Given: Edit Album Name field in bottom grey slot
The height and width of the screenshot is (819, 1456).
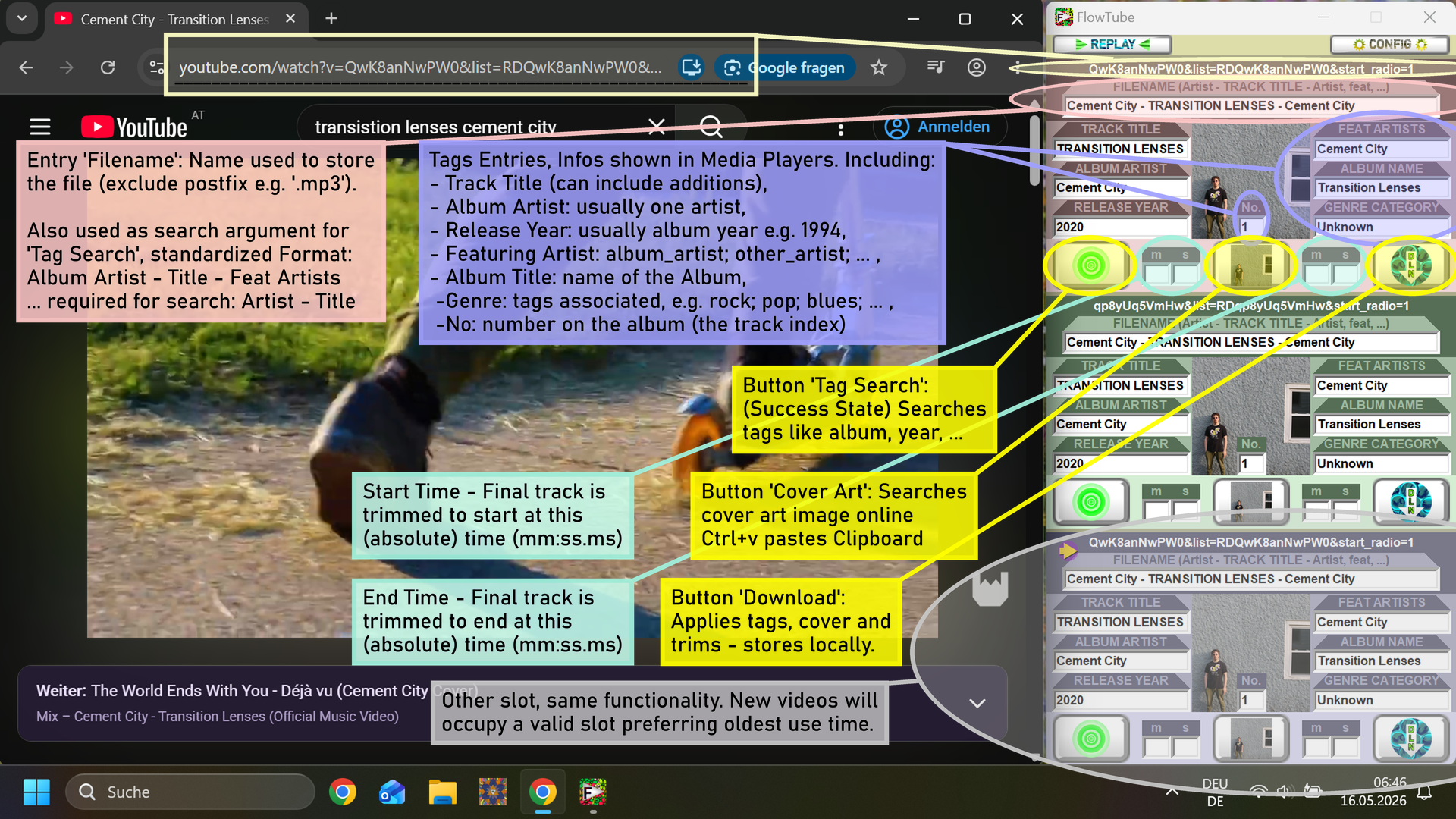Looking at the screenshot, I should point(1382,661).
